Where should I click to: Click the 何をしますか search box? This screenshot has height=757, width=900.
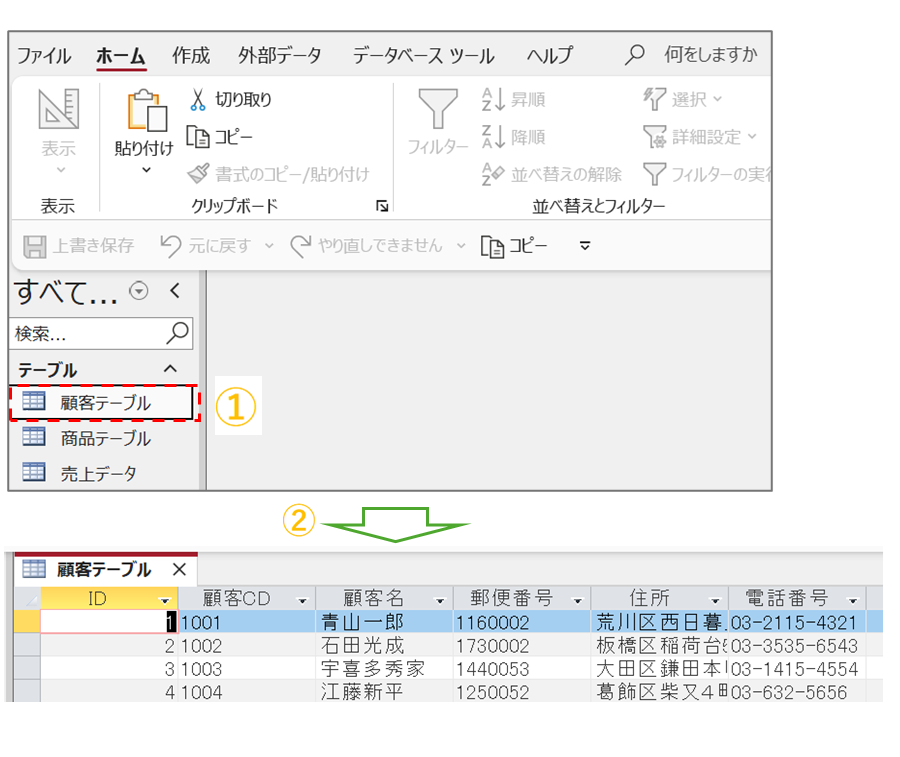[710, 55]
